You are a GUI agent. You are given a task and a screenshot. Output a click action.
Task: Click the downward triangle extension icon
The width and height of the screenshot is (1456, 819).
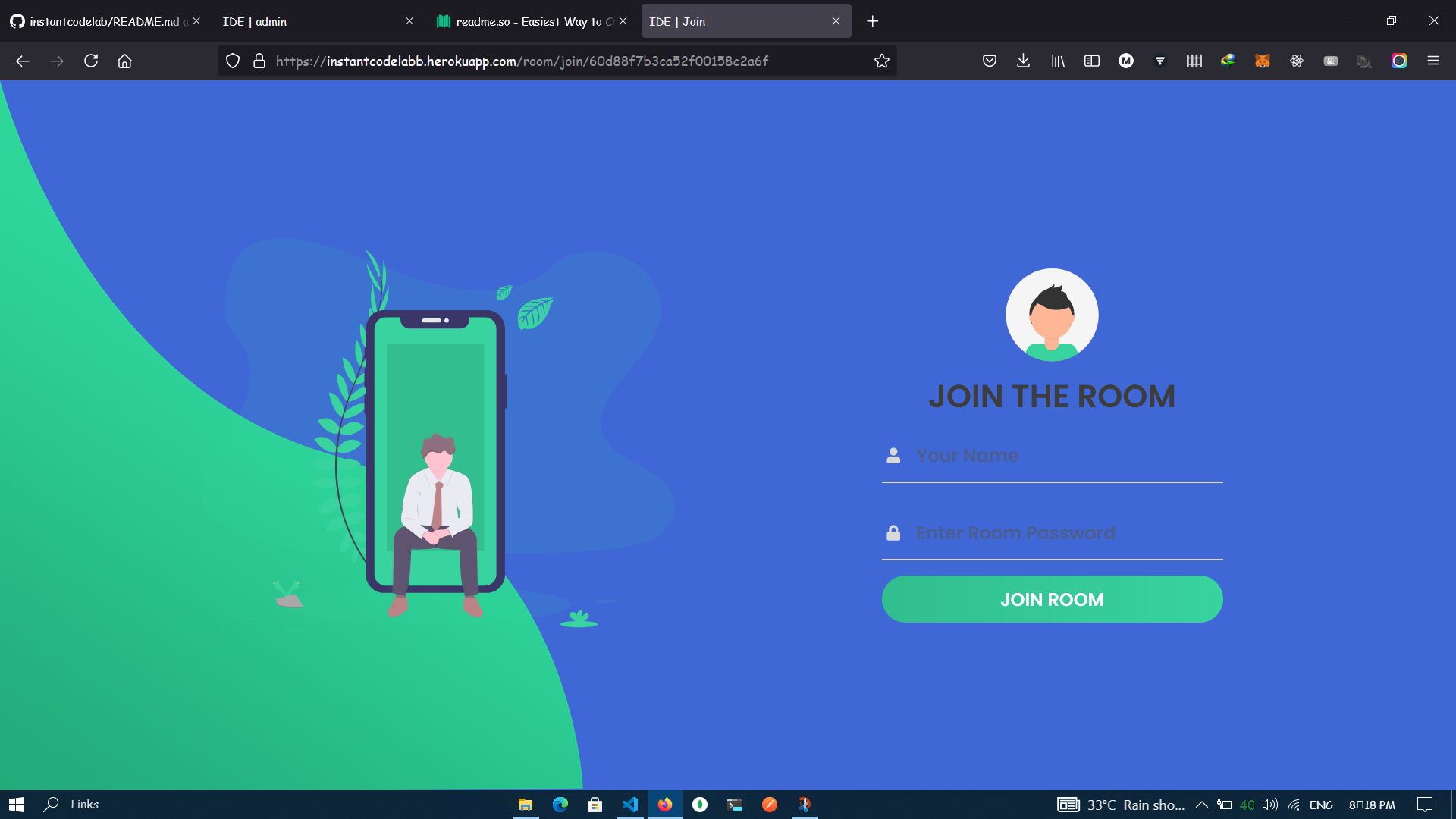click(x=1159, y=61)
